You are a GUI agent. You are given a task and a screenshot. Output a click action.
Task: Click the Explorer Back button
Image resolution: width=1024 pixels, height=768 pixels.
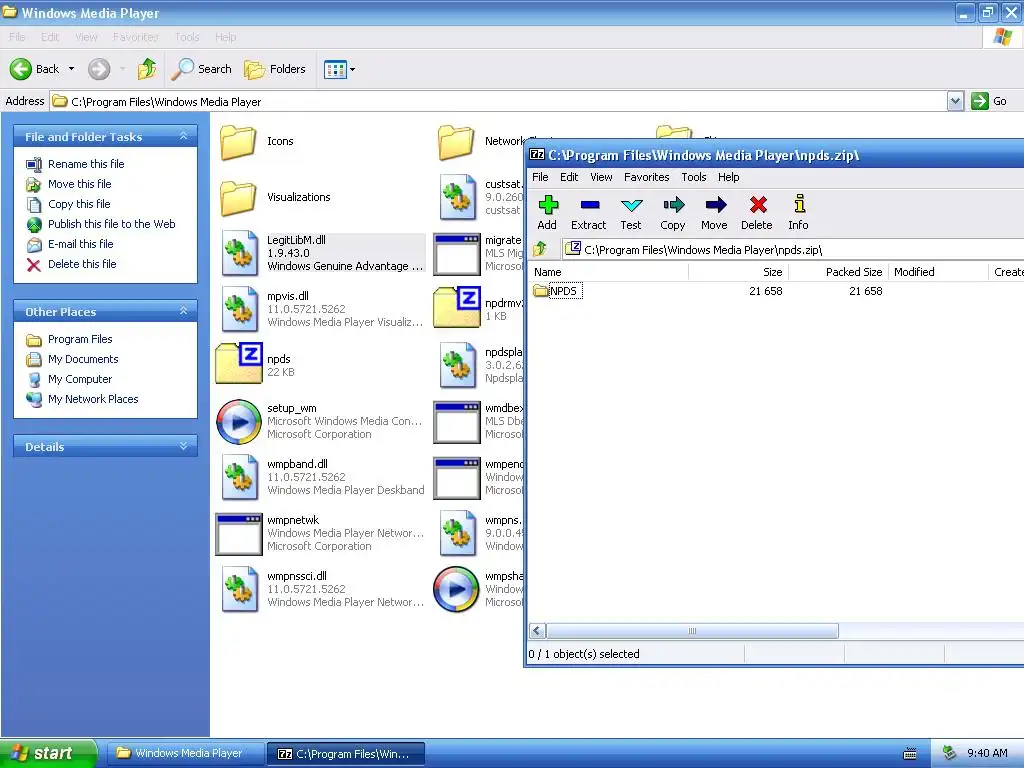pyautogui.click(x=35, y=69)
